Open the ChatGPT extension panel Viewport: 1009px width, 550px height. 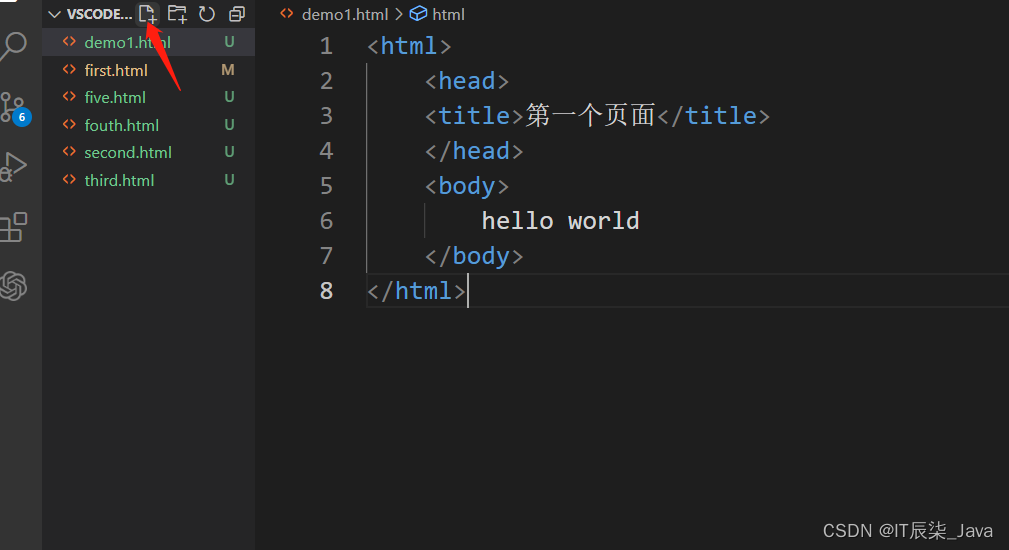coord(14,286)
